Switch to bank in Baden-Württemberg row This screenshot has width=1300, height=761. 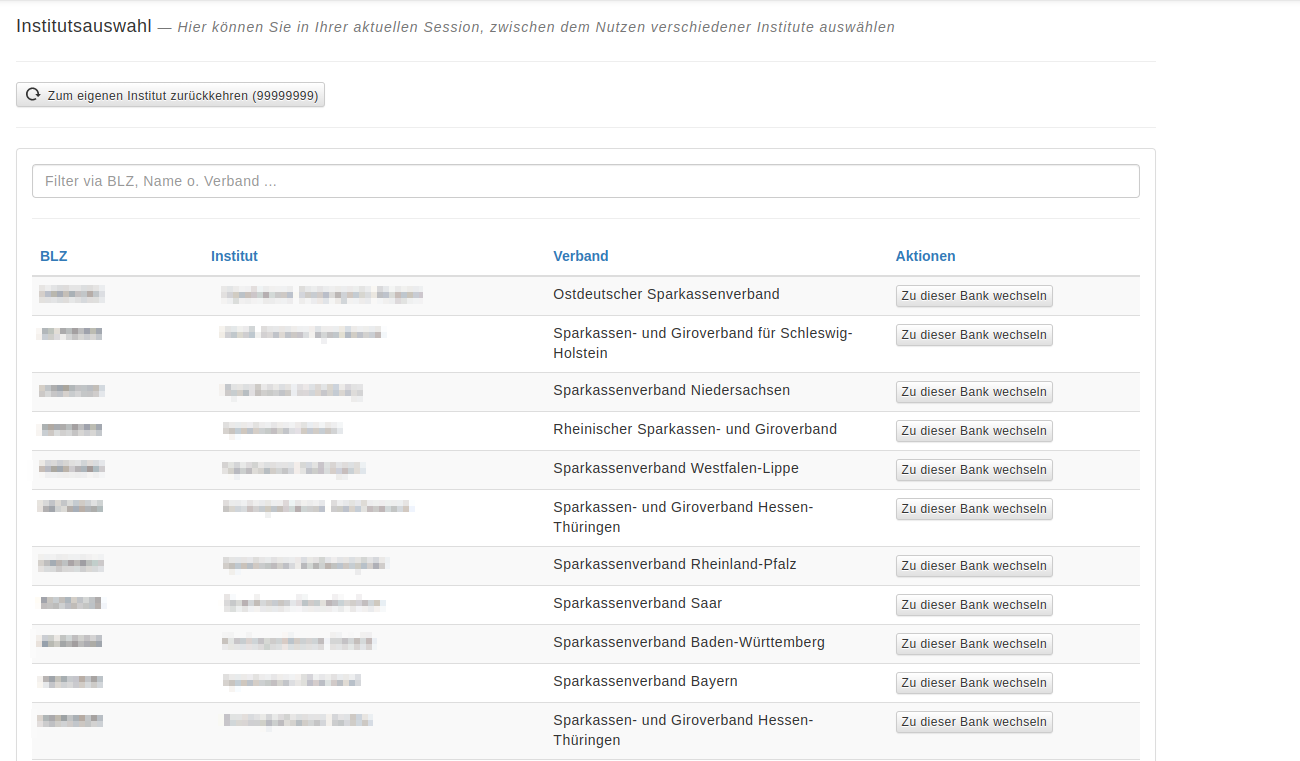[x=974, y=644]
